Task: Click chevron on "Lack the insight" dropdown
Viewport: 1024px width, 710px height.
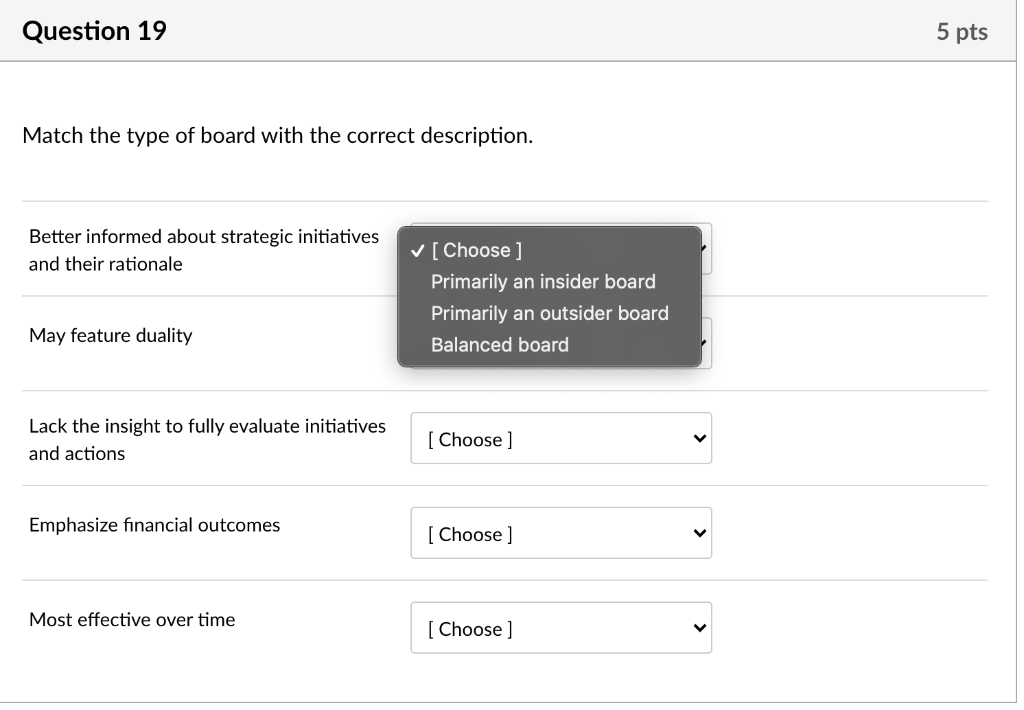Action: tap(697, 437)
